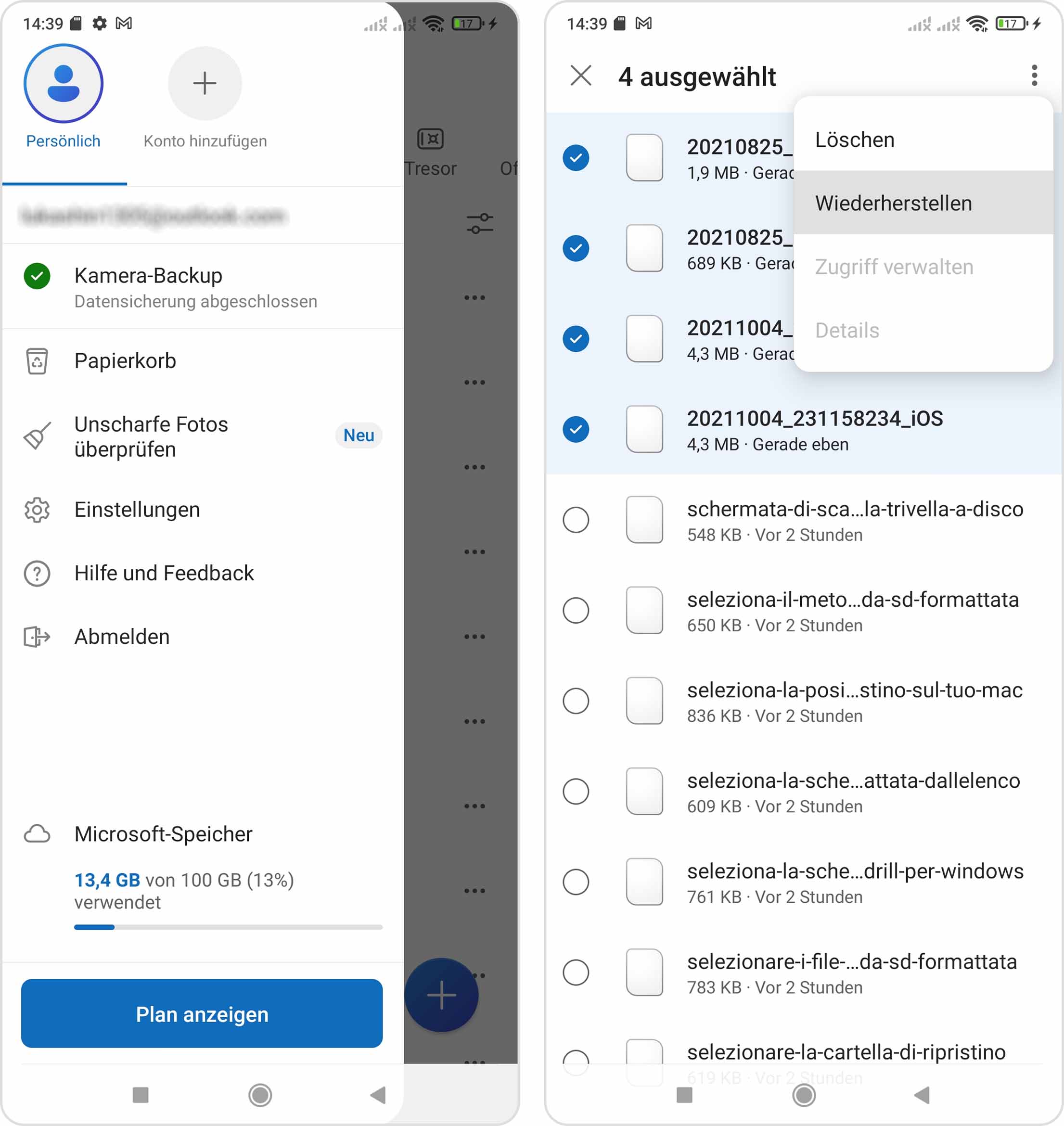Tap the Microsoft-Speicher cloud icon
The image size is (1064, 1126).
point(37,834)
